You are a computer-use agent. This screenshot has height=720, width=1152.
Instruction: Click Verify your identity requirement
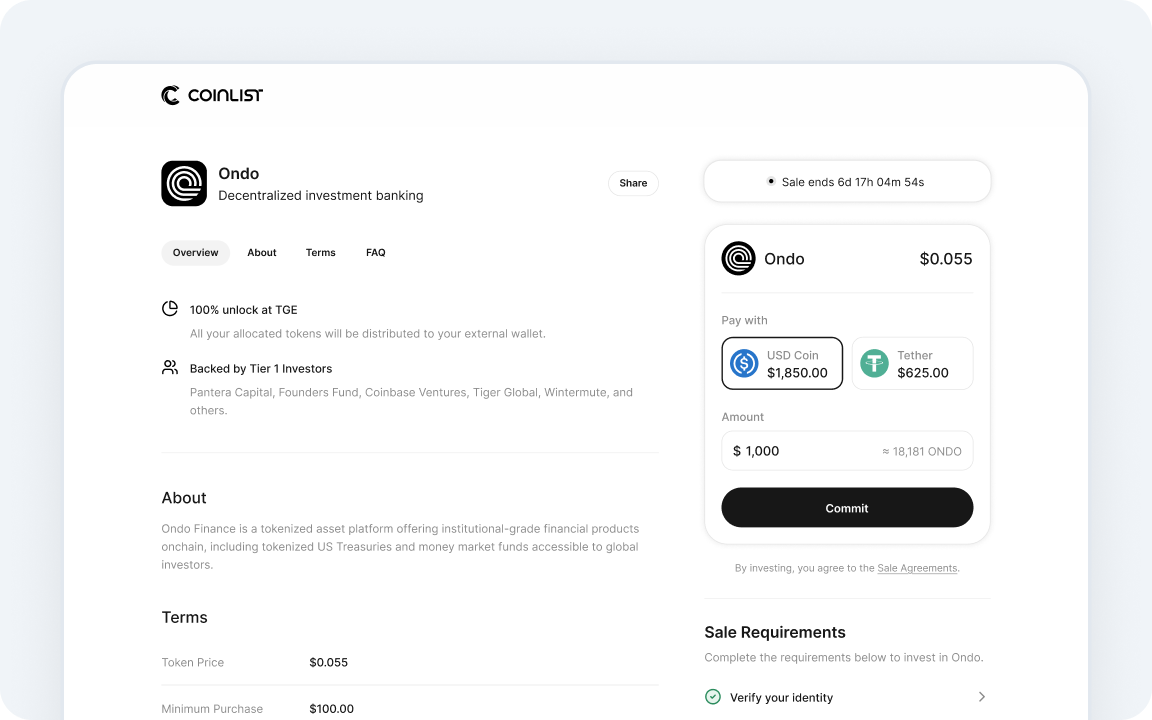click(847, 697)
